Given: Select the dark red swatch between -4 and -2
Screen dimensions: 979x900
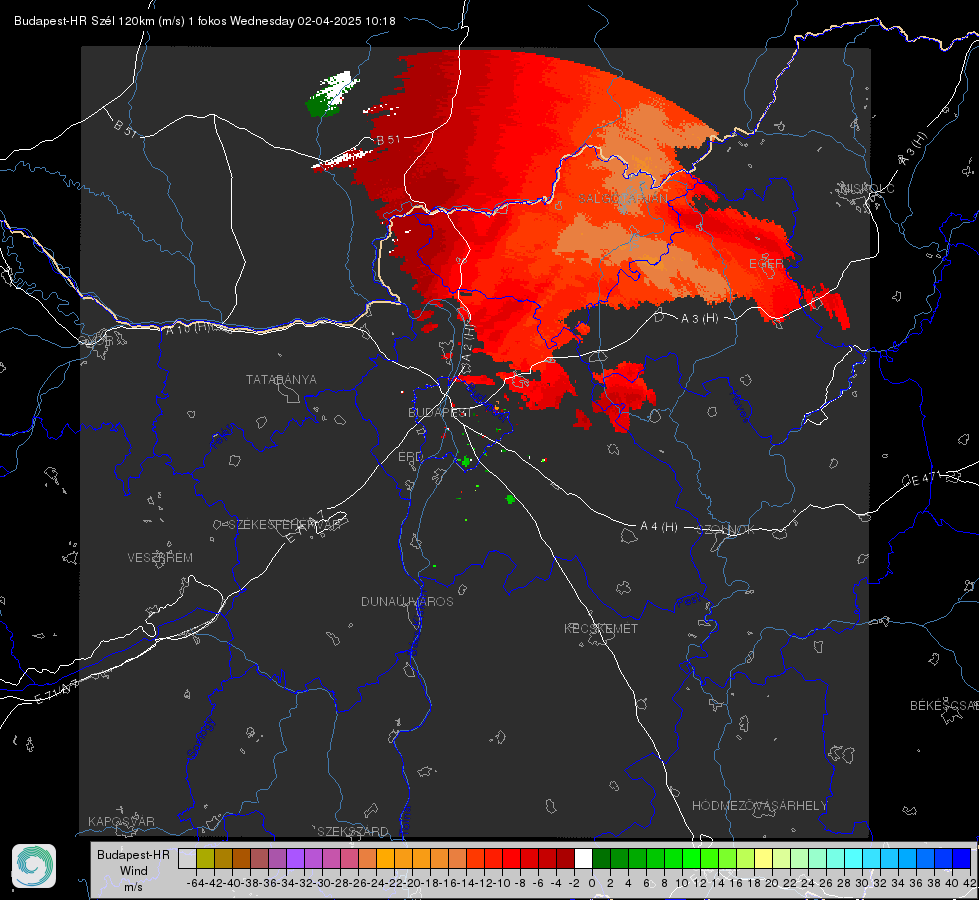Looking at the screenshot, I should 565,859.
